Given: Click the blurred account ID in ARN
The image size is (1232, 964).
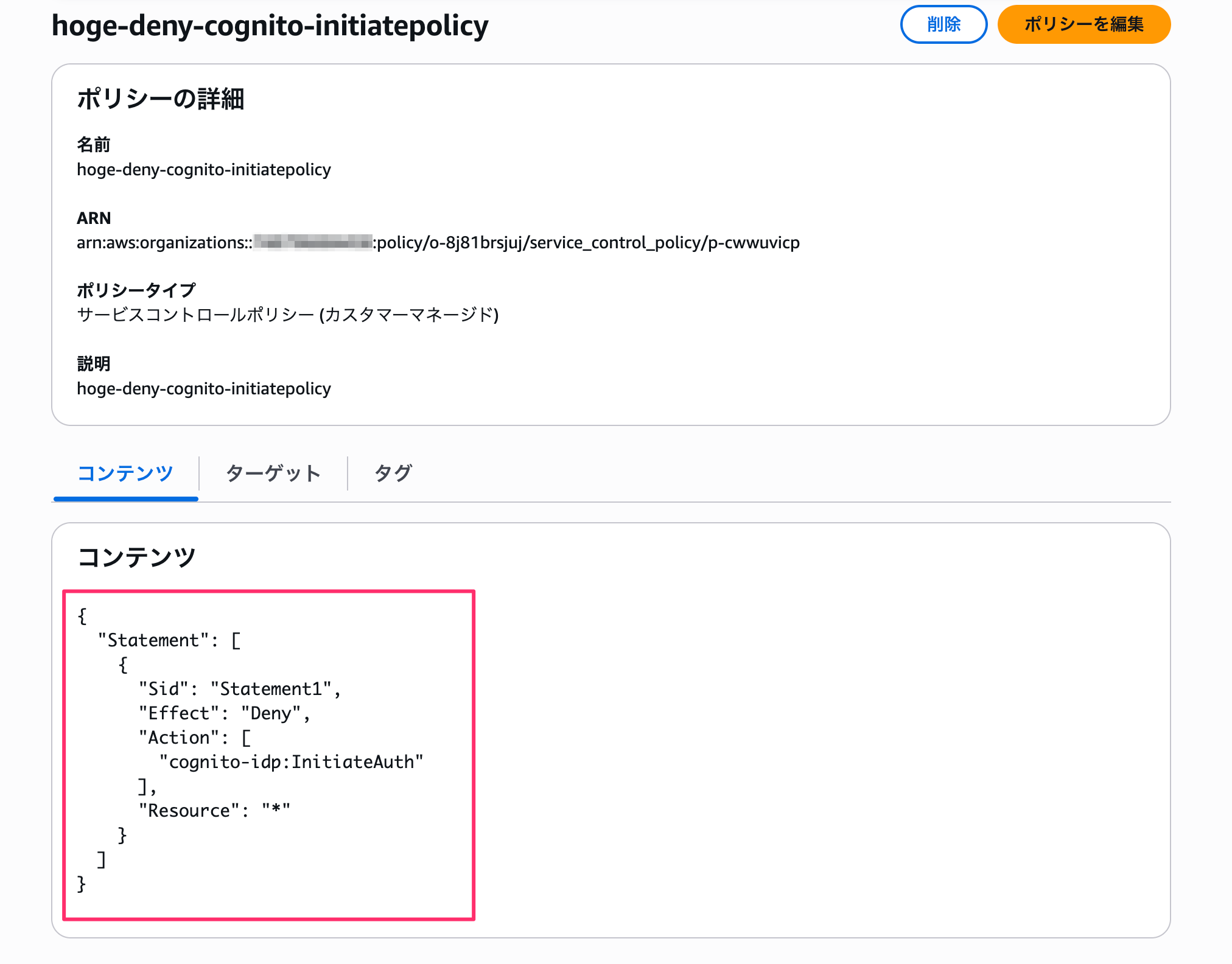Looking at the screenshot, I should (313, 242).
